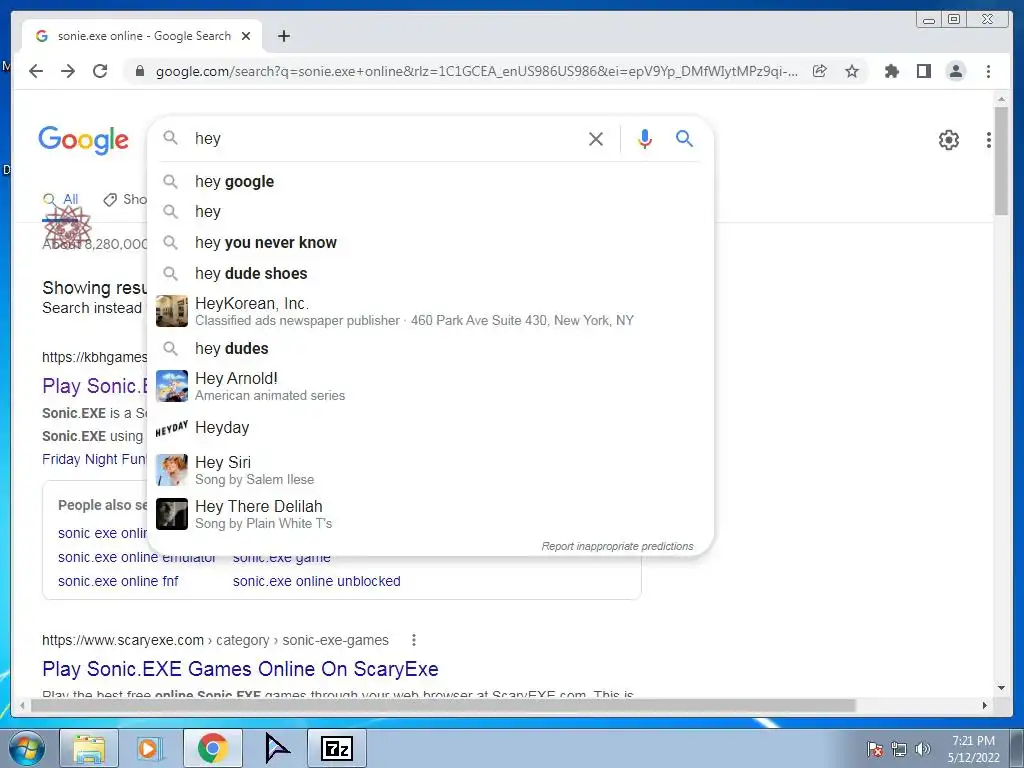Submit search with blue magnifier icon
Viewport: 1024px width, 768px height.
[x=684, y=138]
